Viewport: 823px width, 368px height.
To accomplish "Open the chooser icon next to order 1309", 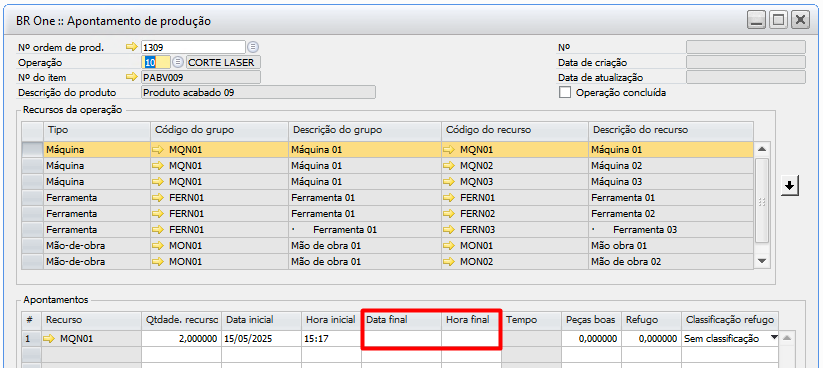I will [253, 47].
